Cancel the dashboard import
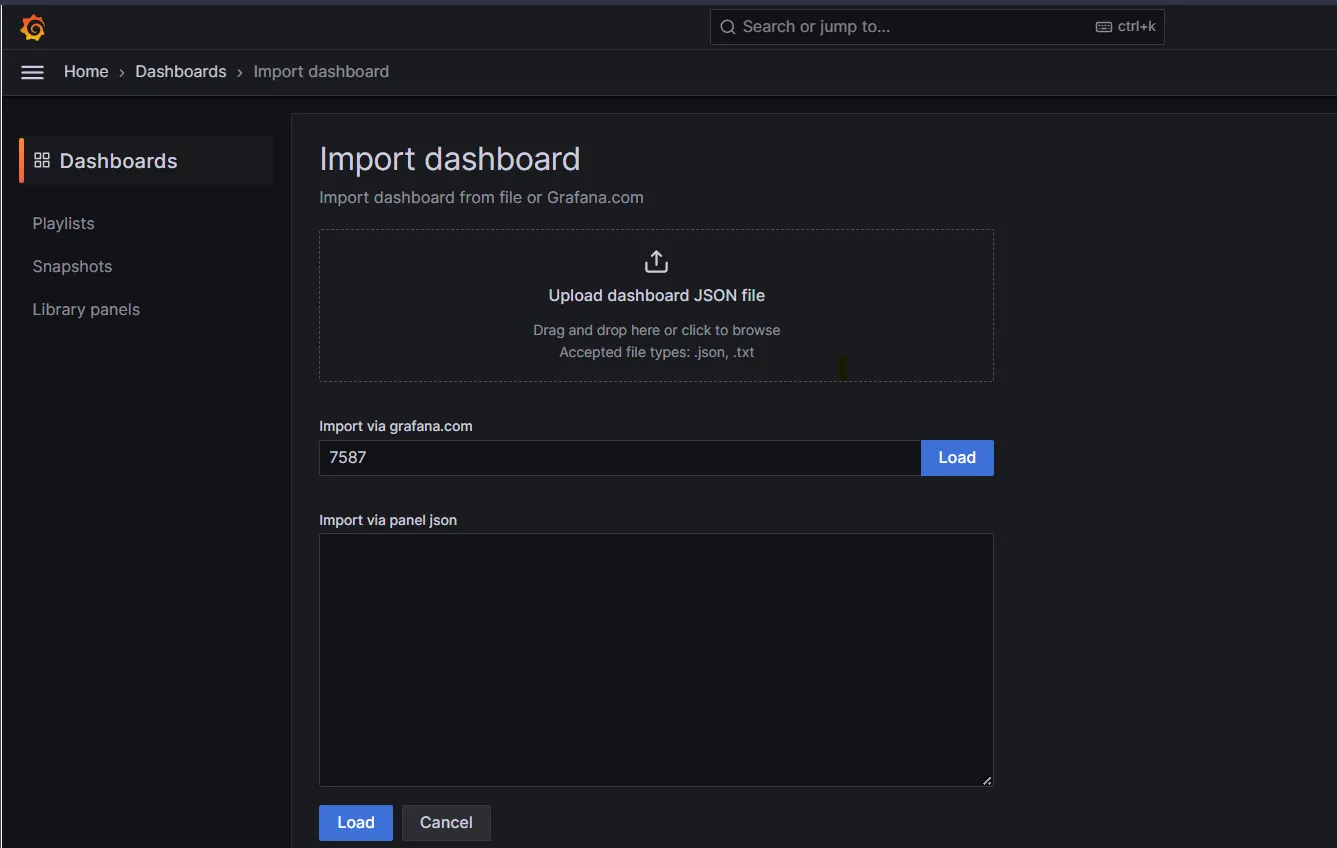The height and width of the screenshot is (848, 1337). click(446, 823)
